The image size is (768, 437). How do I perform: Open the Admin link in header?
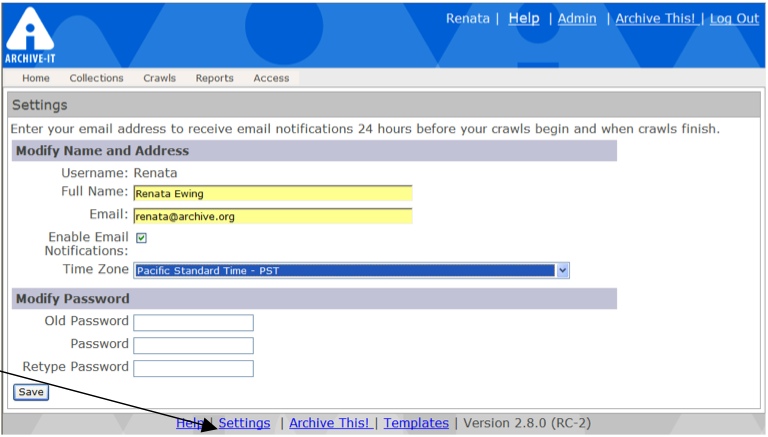point(577,19)
